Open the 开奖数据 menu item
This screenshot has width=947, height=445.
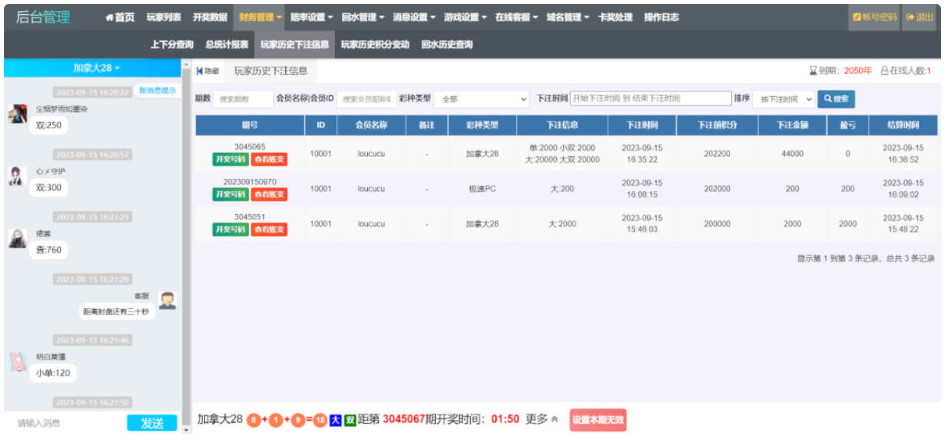[x=210, y=18]
